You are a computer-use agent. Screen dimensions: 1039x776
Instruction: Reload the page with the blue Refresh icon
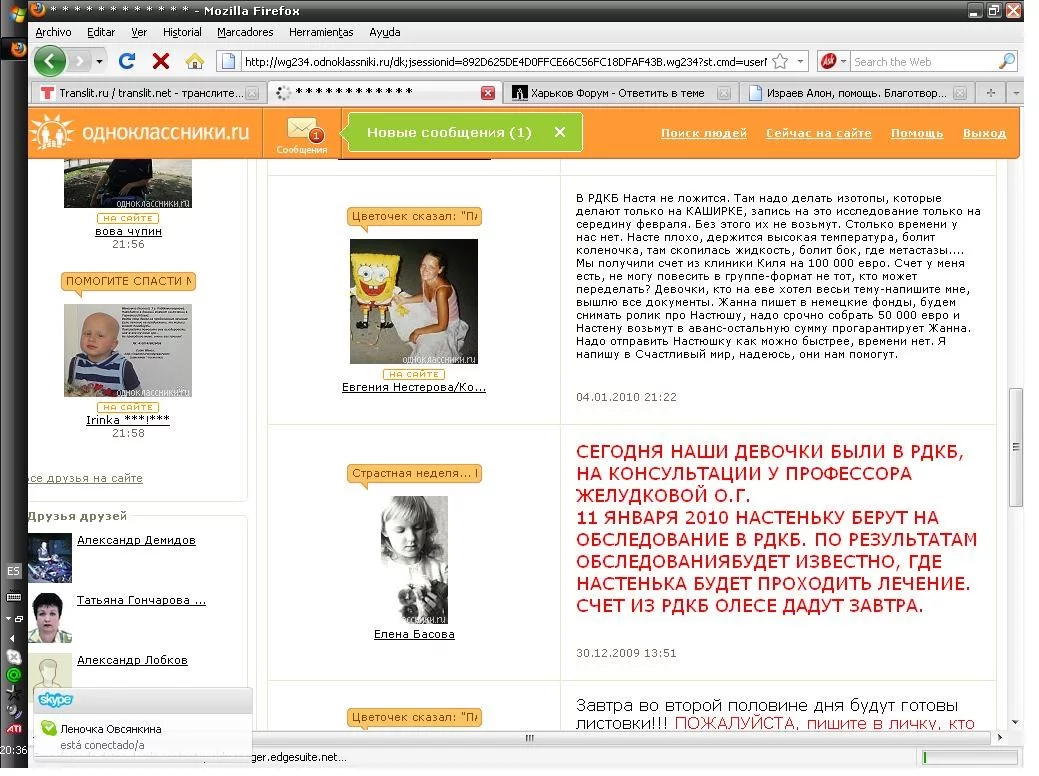pos(127,62)
